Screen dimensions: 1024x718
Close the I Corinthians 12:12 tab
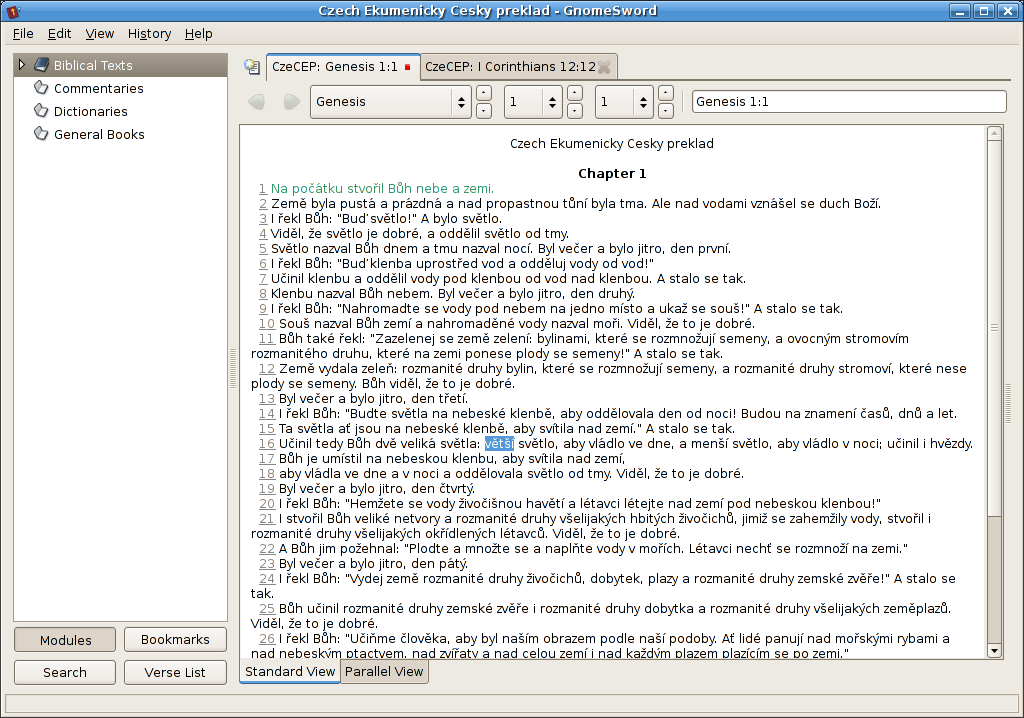click(605, 67)
